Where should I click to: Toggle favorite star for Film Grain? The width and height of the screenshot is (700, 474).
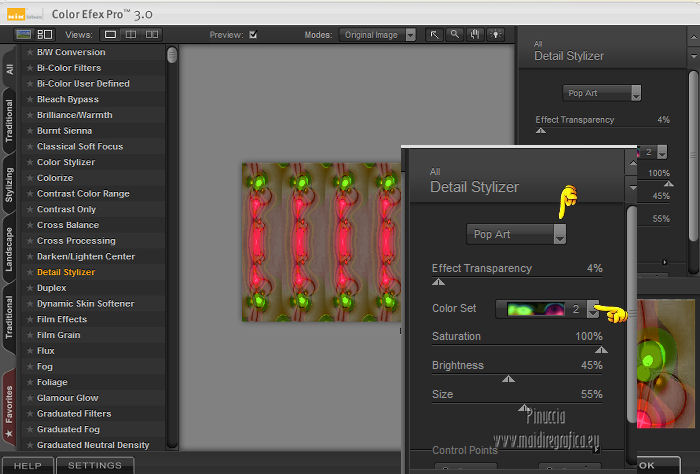click(30, 335)
